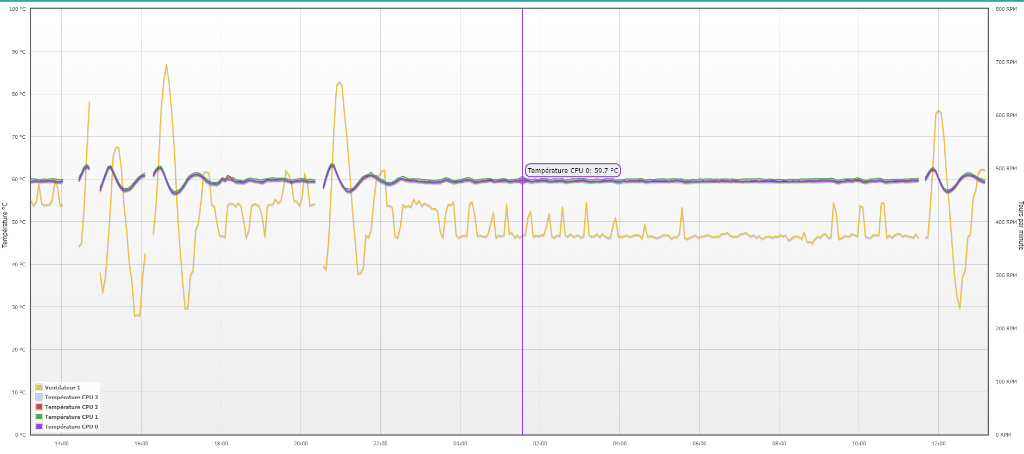Click the 100 °C label on the temperature axis
Image resolution: width=1024 pixels, height=454 pixels.
coord(19,9)
